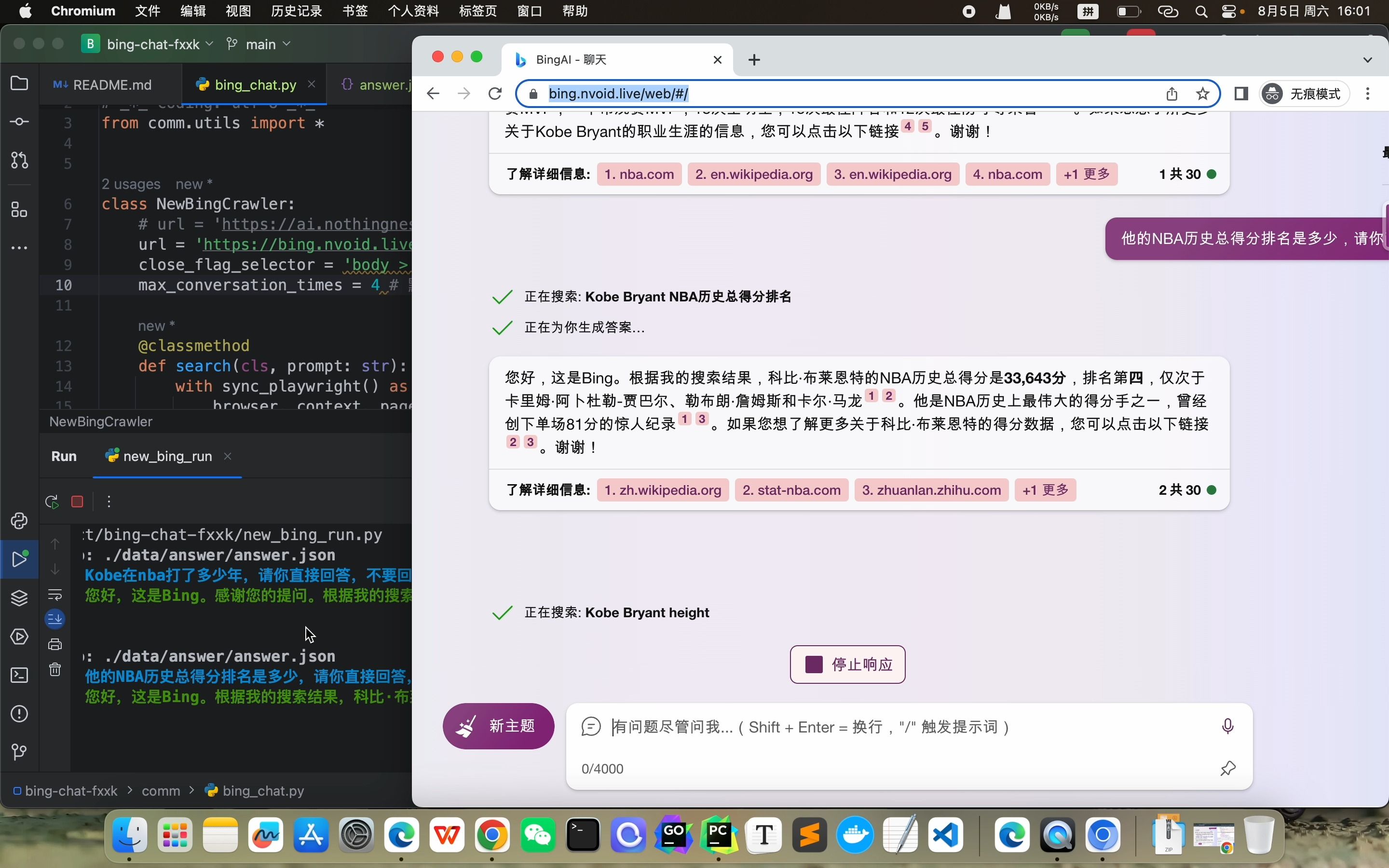
Task: Click the NewBingCrawler breadcrumb under the editor
Action: [101, 422]
